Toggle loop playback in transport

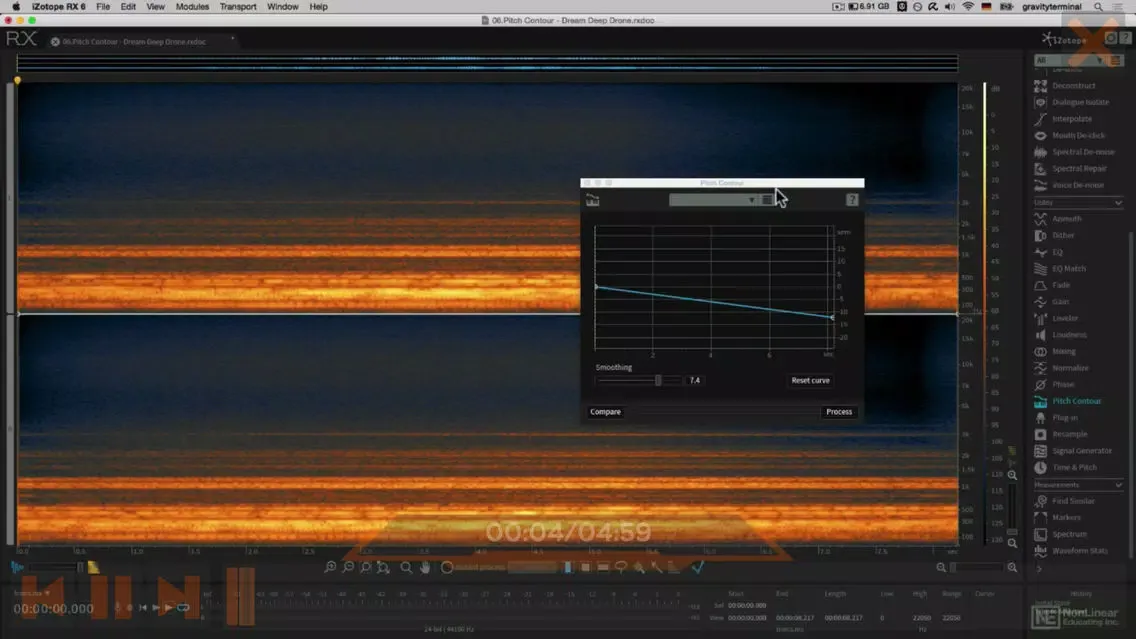click(183, 609)
